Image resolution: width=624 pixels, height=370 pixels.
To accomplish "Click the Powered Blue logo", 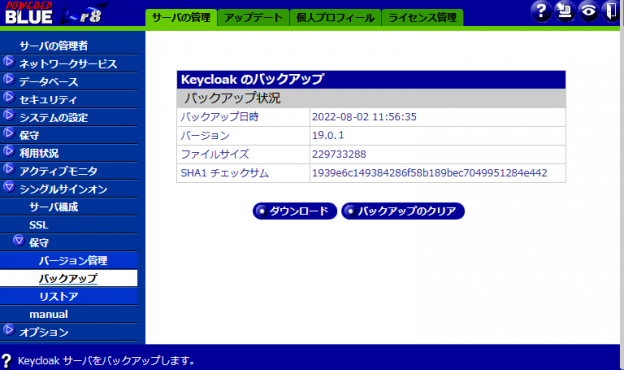I will tap(56, 13).
